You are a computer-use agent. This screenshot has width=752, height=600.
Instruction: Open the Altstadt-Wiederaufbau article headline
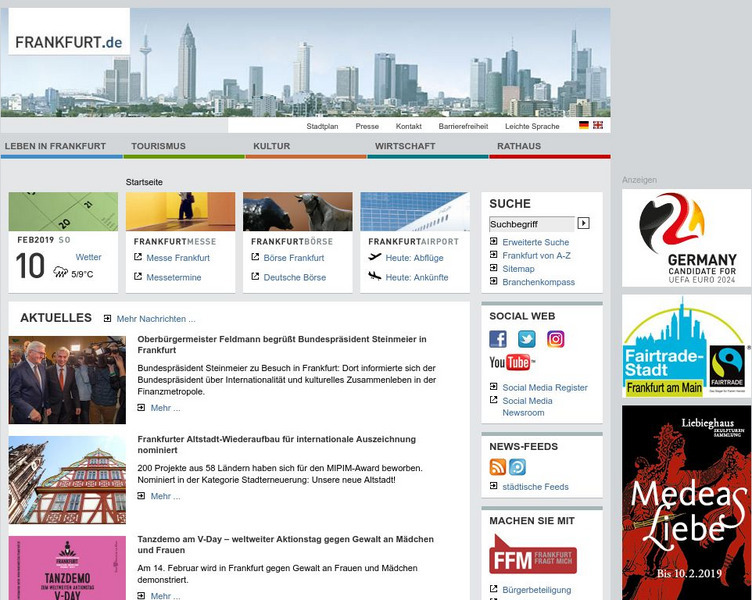tap(277, 445)
